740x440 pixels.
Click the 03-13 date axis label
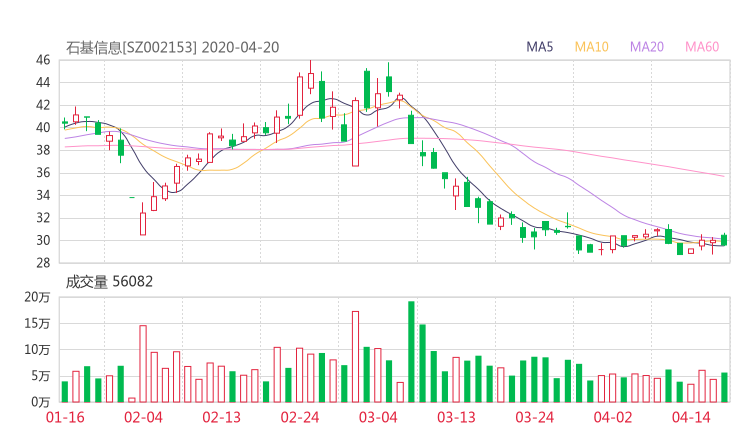pyautogui.click(x=456, y=417)
